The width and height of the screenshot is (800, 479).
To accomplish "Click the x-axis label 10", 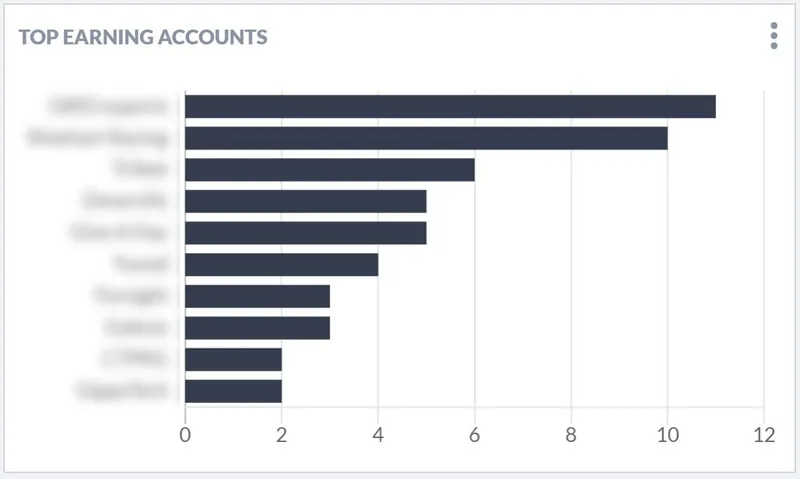I will click(x=667, y=435).
